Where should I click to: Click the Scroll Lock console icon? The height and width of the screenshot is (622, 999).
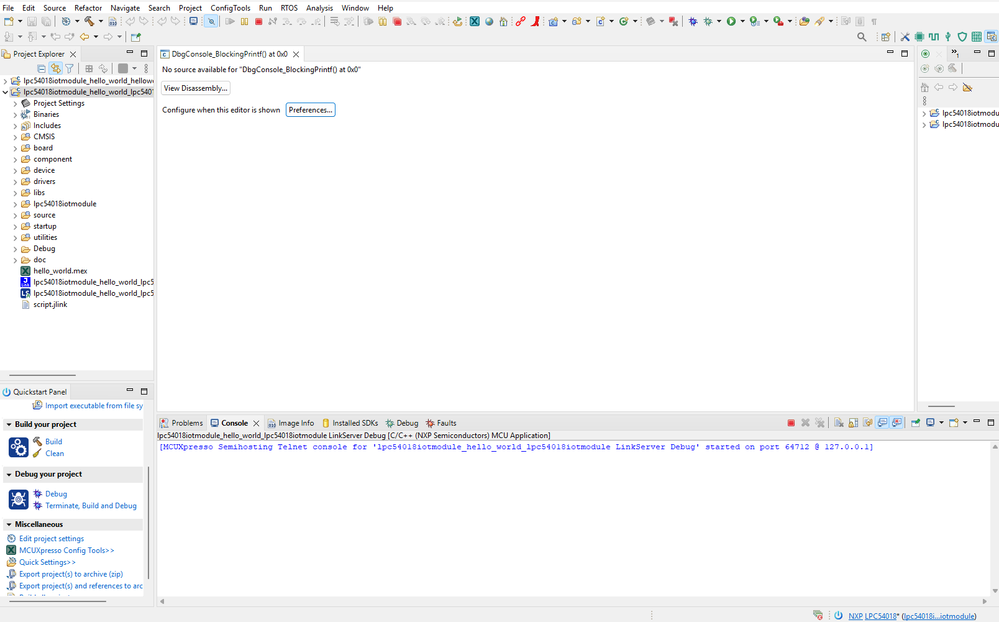pos(853,423)
